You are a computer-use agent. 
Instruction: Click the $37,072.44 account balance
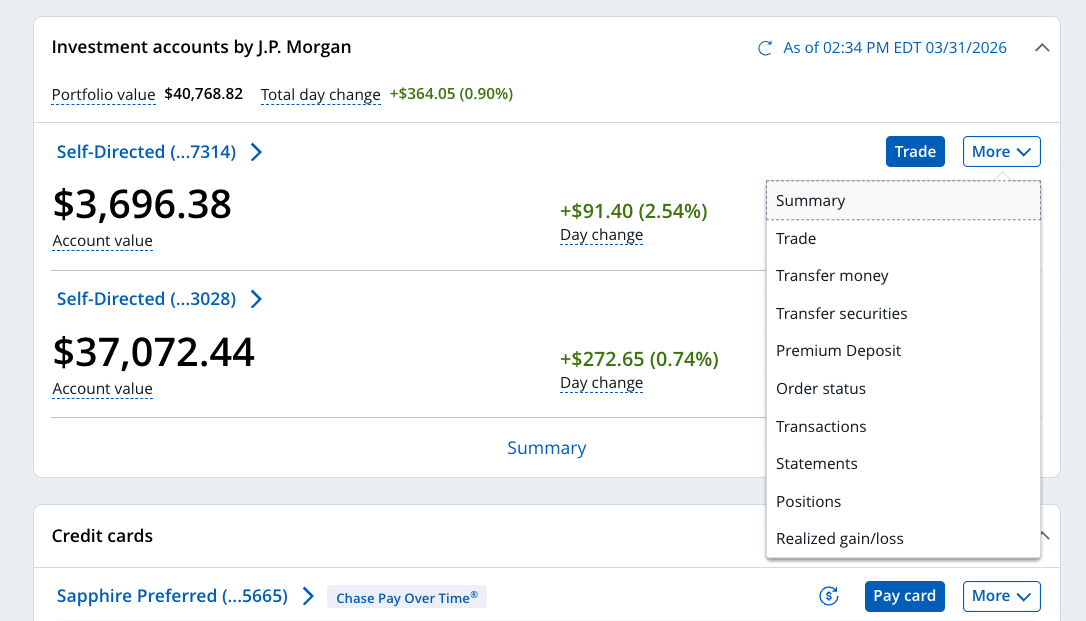(x=154, y=352)
